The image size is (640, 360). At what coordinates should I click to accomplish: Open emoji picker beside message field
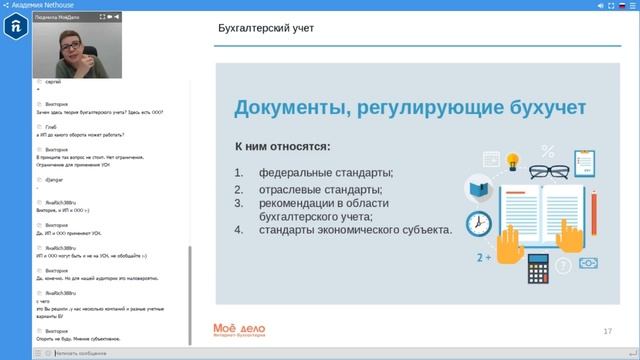pyautogui.click(x=48, y=353)
